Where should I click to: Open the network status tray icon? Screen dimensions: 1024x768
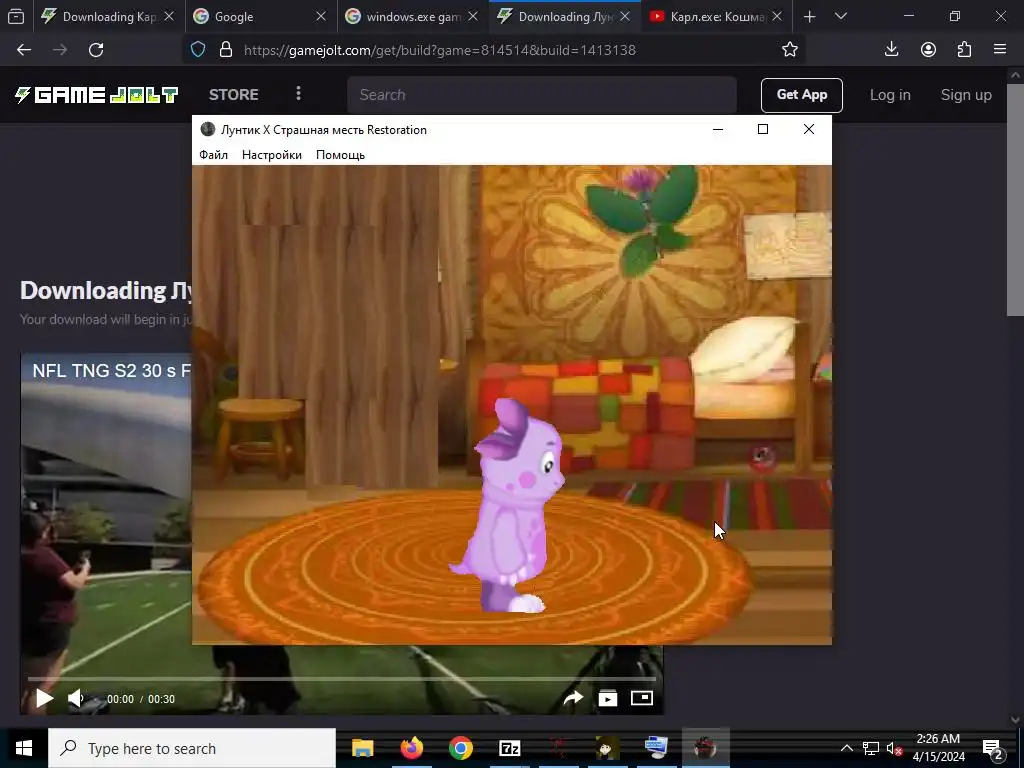(871, 748)
